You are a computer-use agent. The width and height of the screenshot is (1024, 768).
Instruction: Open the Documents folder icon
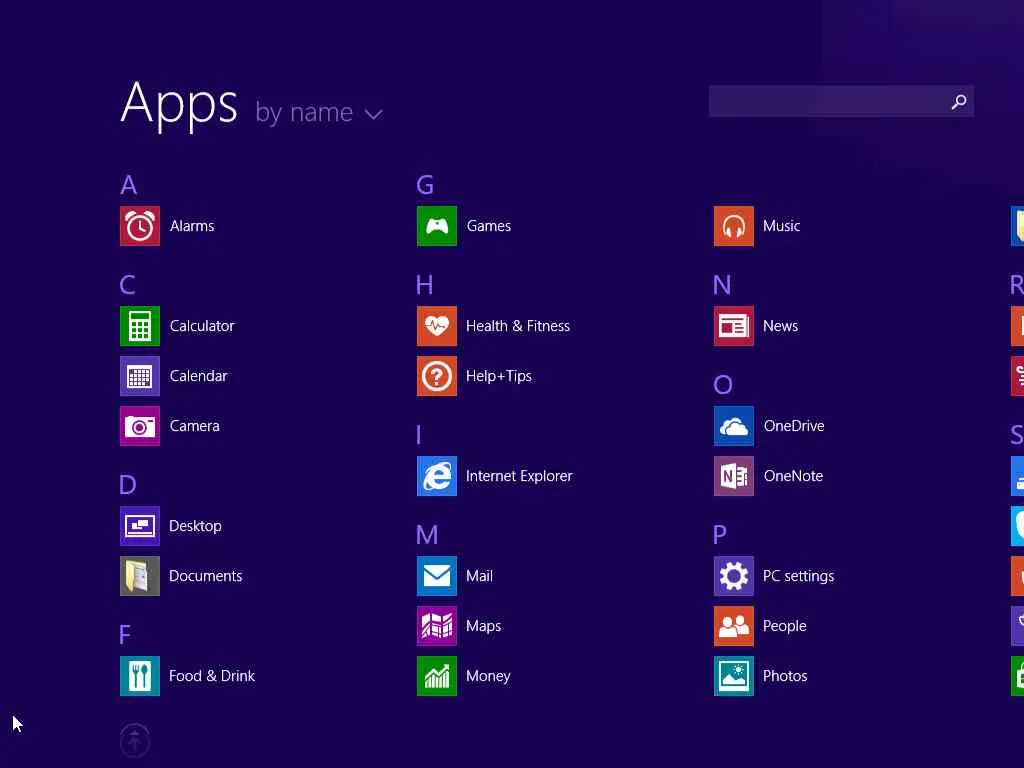(140, 576)
